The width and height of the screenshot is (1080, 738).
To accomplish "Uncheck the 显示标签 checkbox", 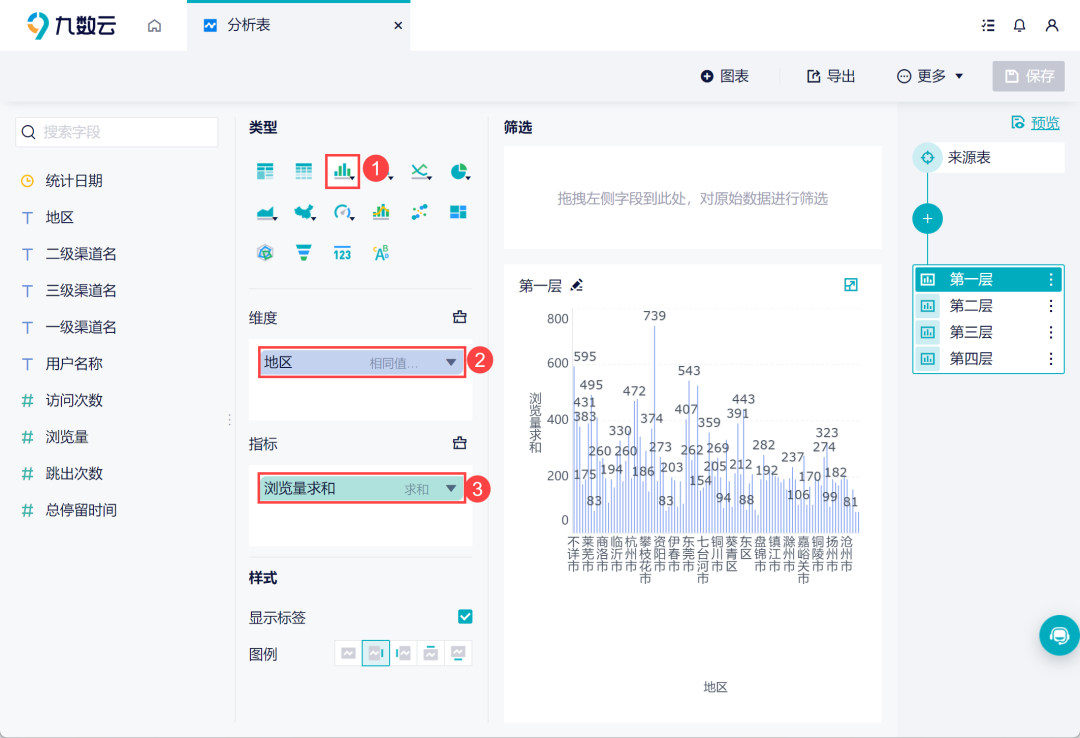I will [464, 617].
